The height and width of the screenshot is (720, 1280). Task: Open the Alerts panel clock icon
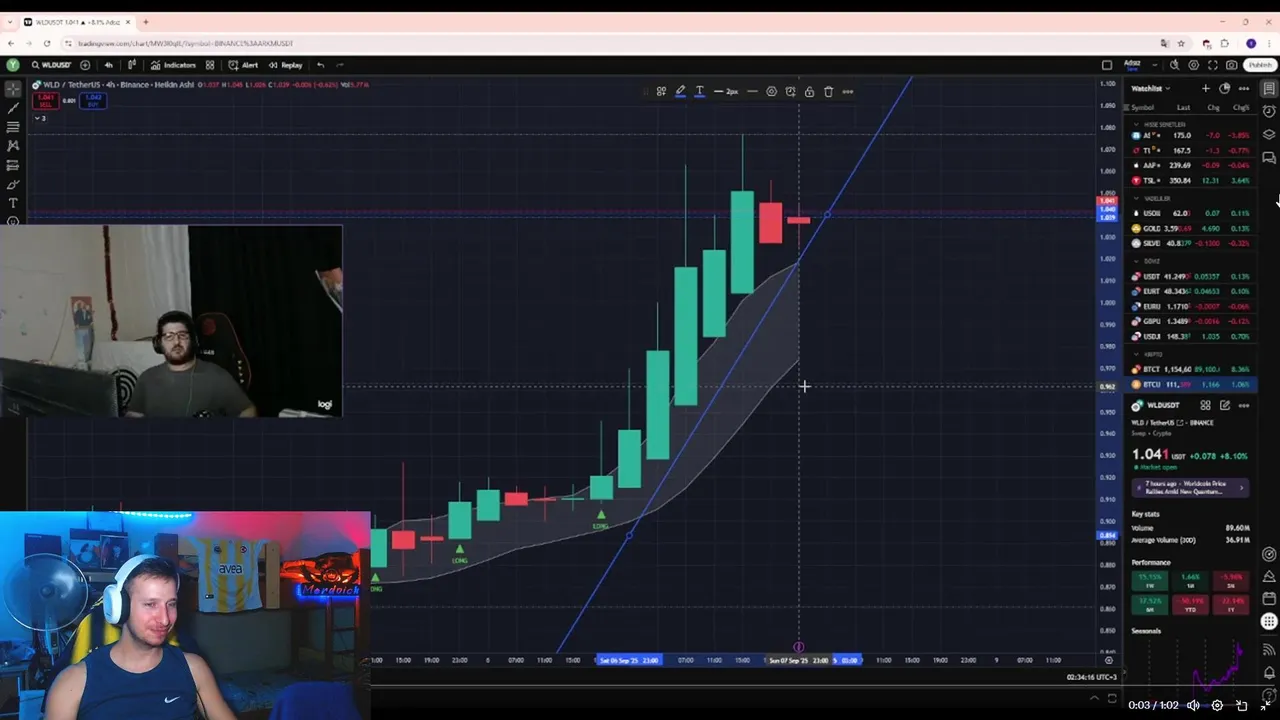pyautogui.click(x=1269, y=111)
